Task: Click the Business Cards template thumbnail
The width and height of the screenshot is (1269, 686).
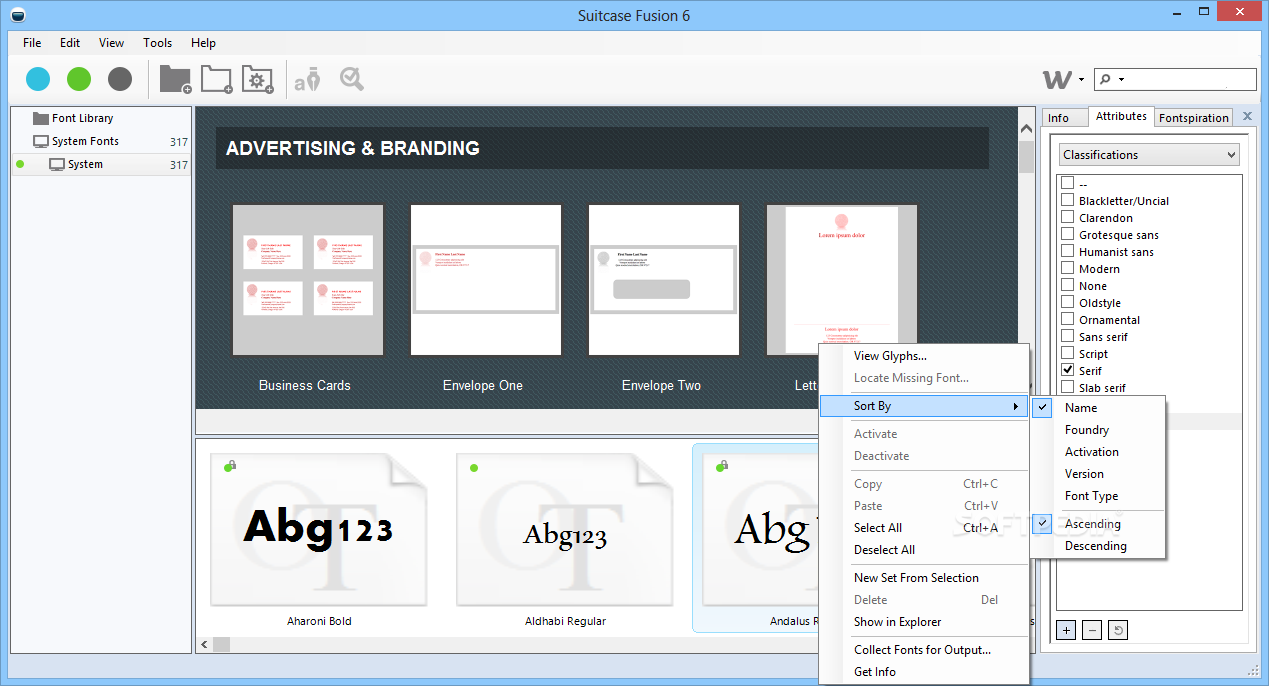Action: click(x=308, y=280)
